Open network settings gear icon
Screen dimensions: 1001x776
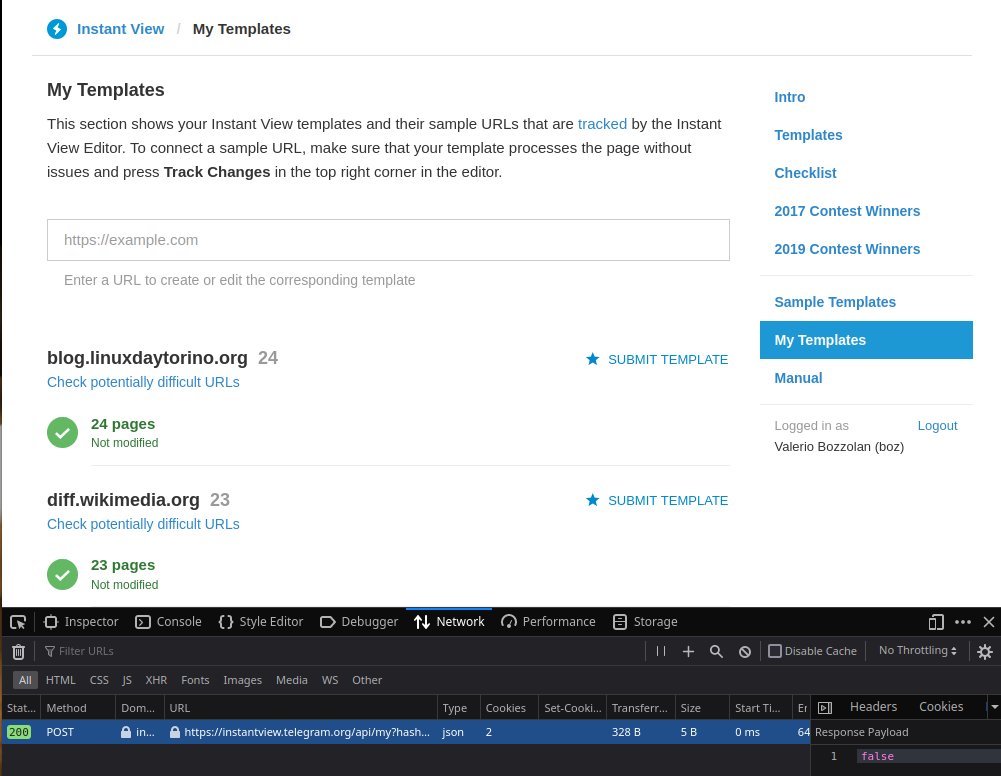(x=985, y=652)
